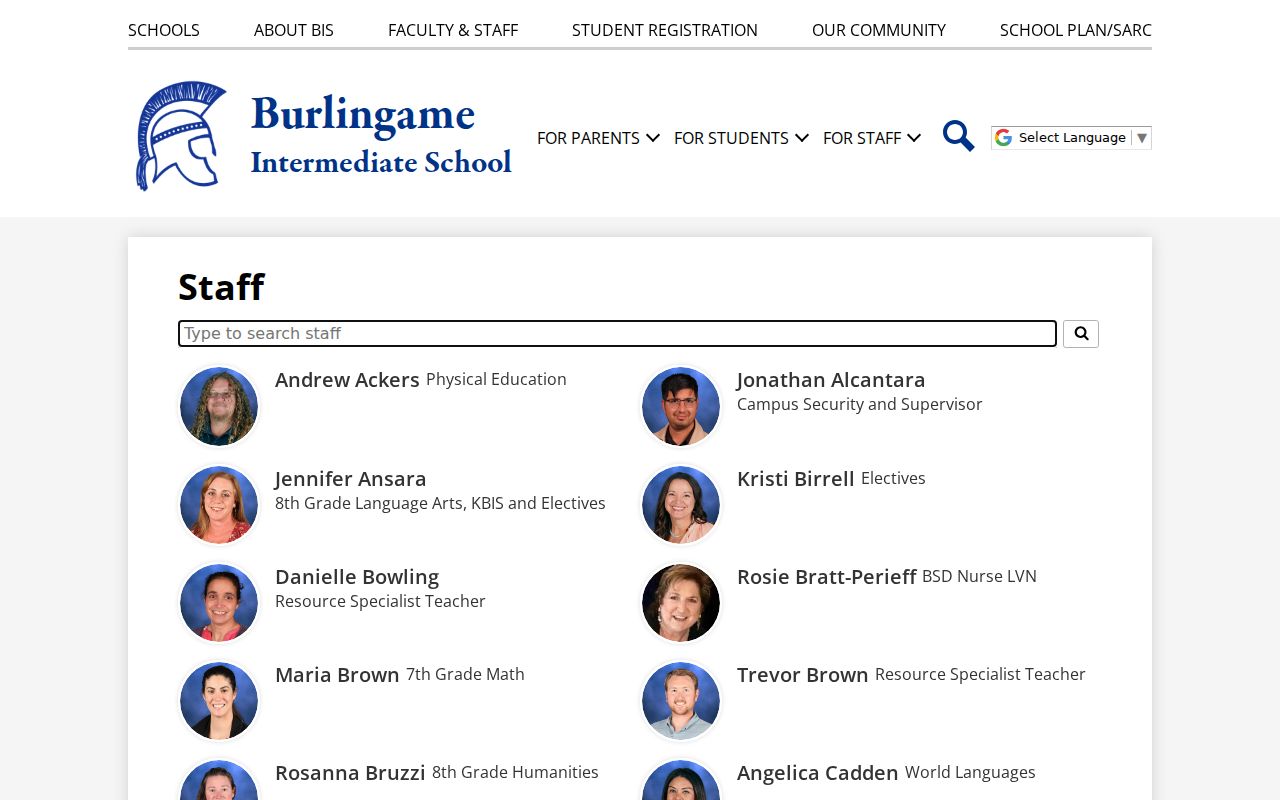This screenshot has height=800, width=1280.
Task: Click the Burlingame Intermediate School title
Action: [x=381, y=135]
